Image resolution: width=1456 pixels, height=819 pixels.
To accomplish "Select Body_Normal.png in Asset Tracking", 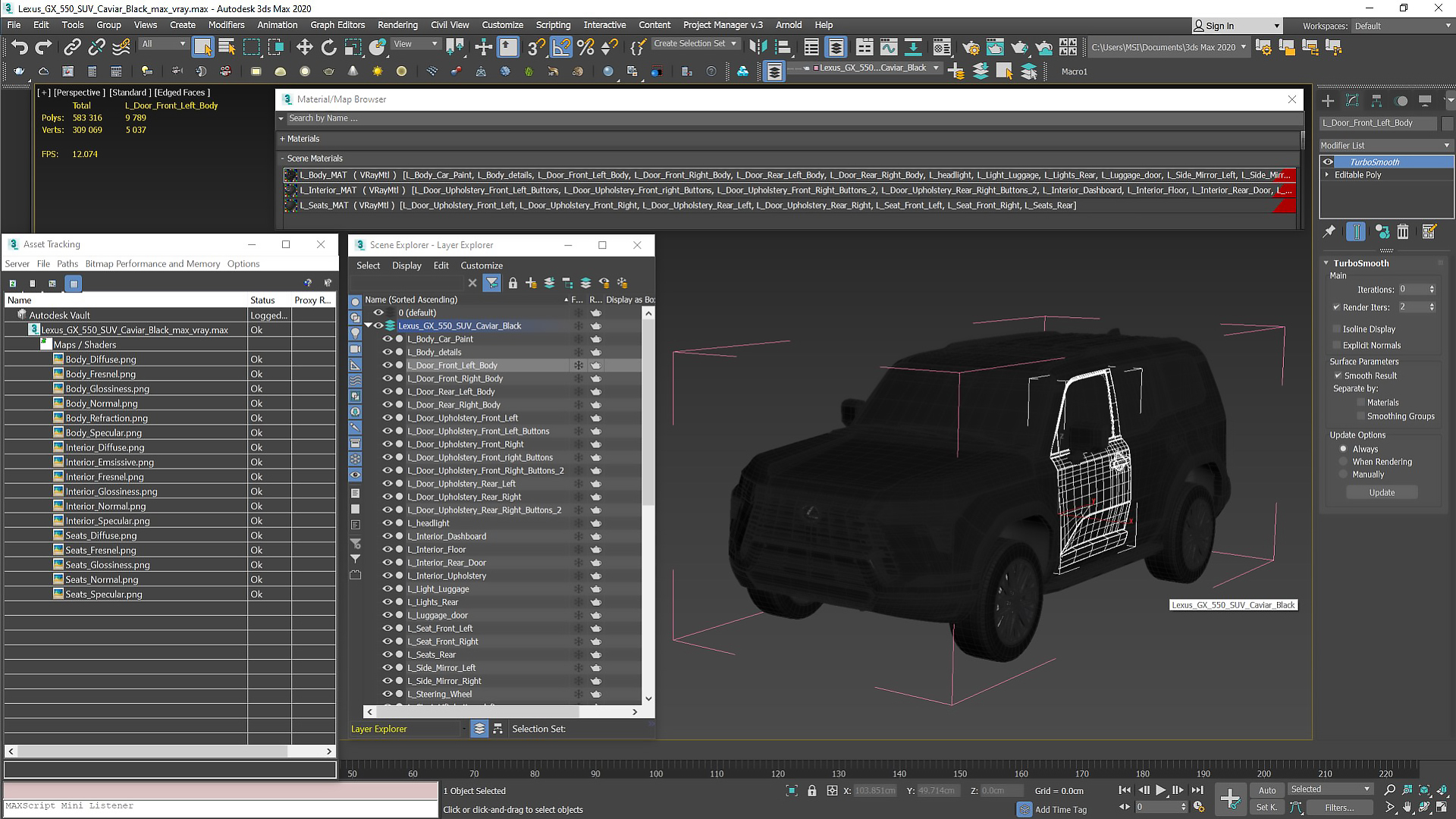I will (102, 403).
